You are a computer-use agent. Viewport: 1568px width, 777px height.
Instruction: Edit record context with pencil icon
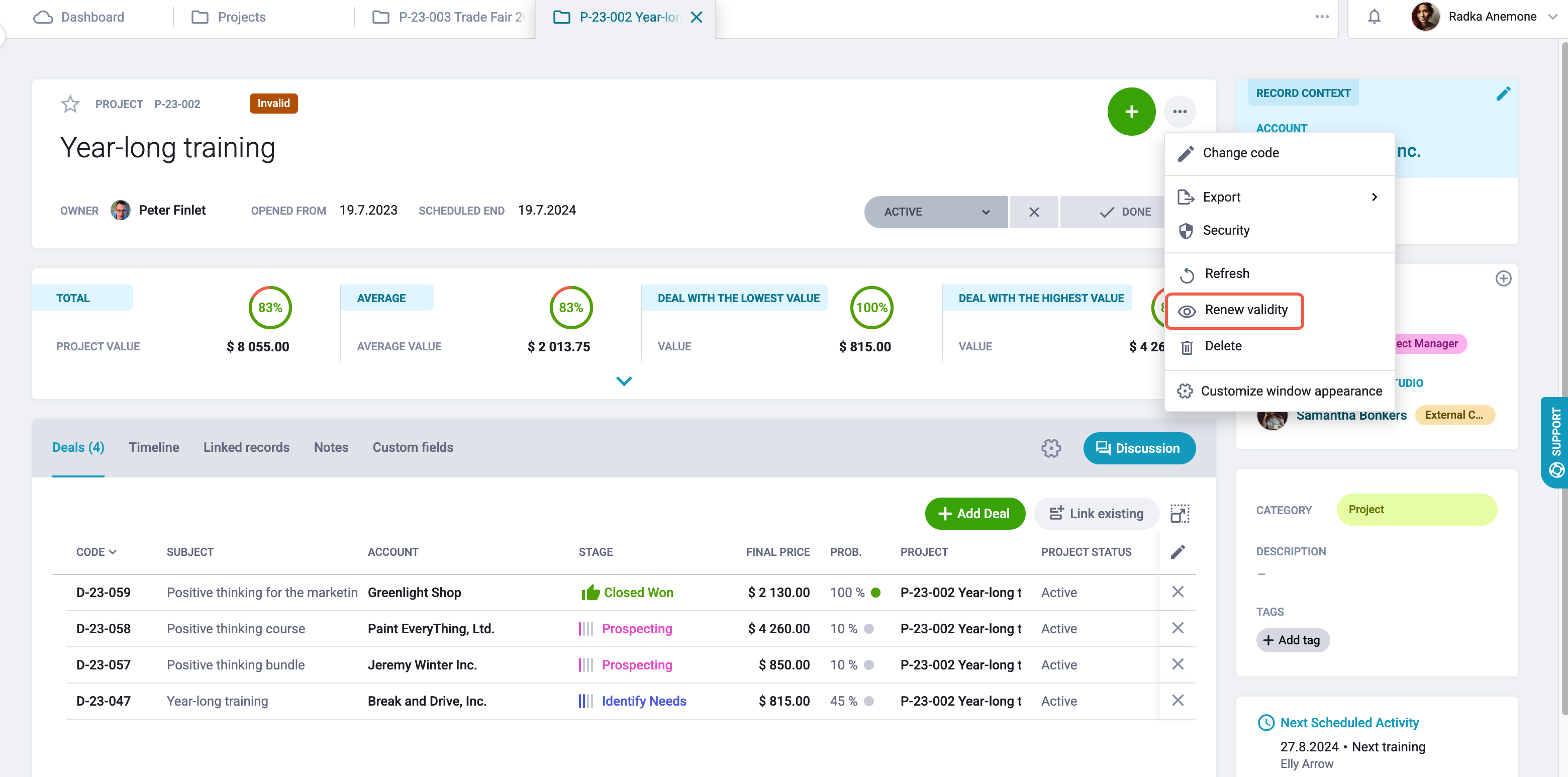pyautogui.click(x=1503, y=93)
